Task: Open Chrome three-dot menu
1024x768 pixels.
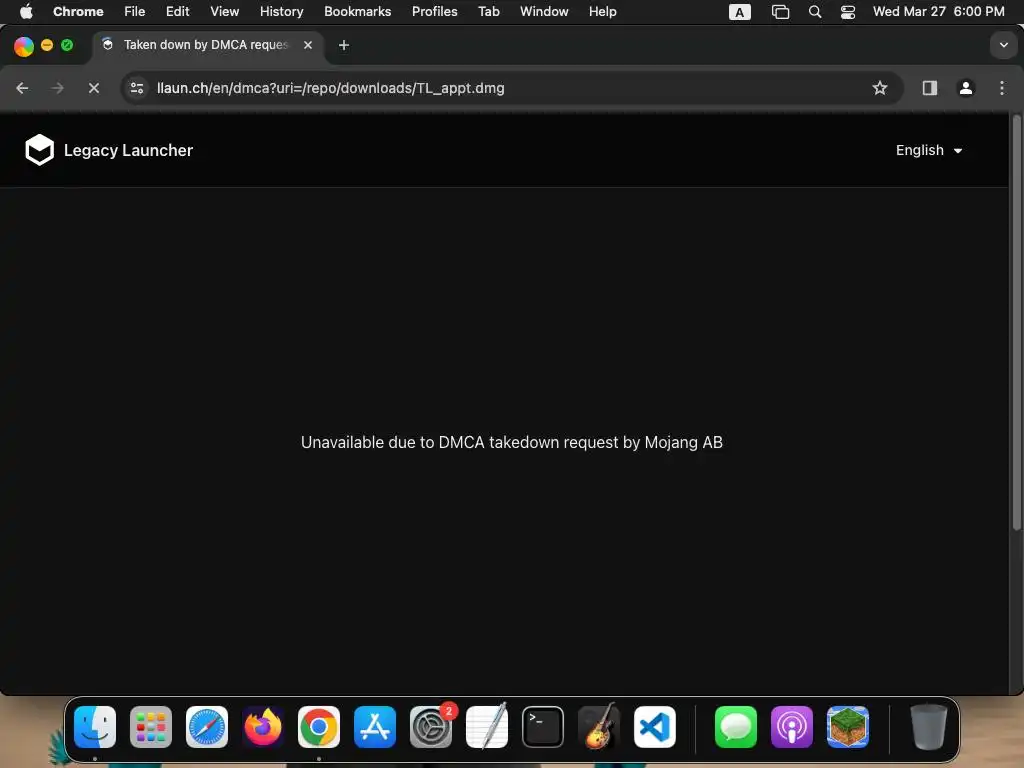Action: pos(1002,88)
